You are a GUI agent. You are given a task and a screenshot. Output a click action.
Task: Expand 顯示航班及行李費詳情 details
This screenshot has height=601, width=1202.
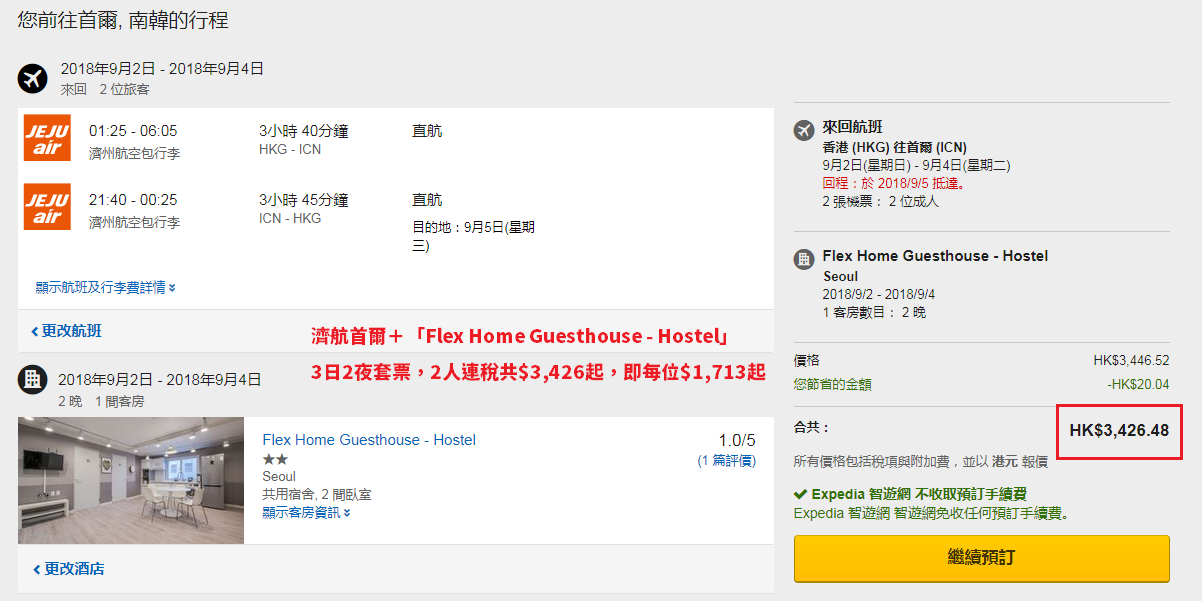click(106, 287)
